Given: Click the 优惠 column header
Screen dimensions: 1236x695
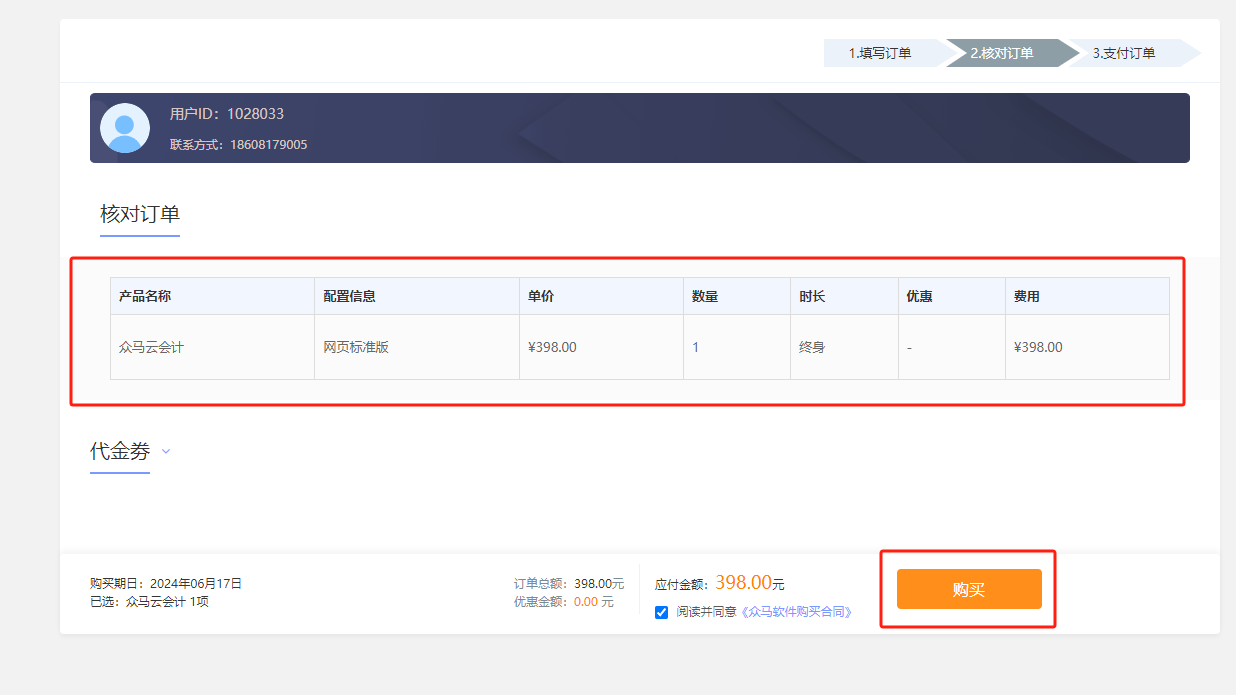Looking at the screenshot, I should point(952,296).
